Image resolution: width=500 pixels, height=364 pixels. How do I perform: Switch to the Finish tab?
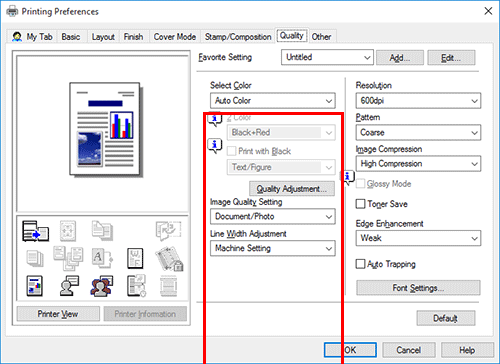pos(133,37)
